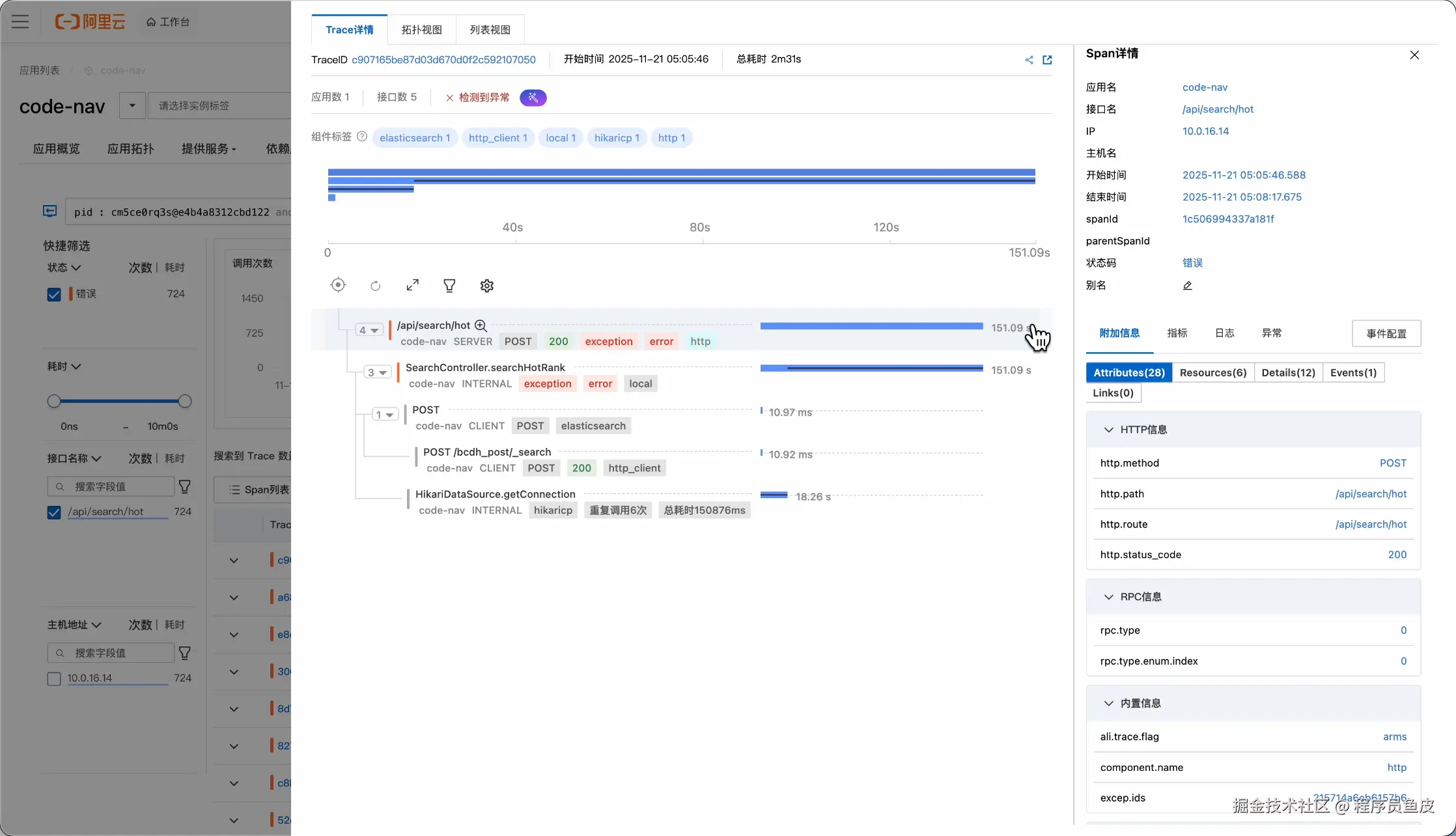Click the refresh icon in span toolbar

click(x=375, y=286)
